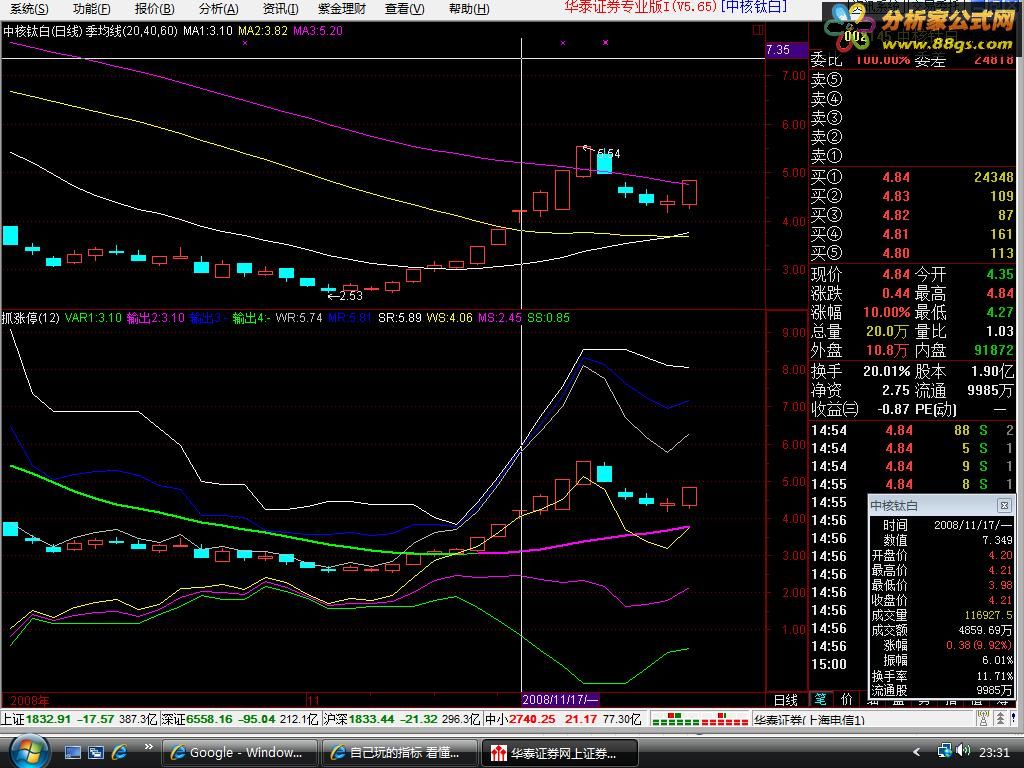The image size is (1024, 768).
Task: Click the 中小 2740.25 index entry
Action: pyautogui.click(x=563, y=718)
